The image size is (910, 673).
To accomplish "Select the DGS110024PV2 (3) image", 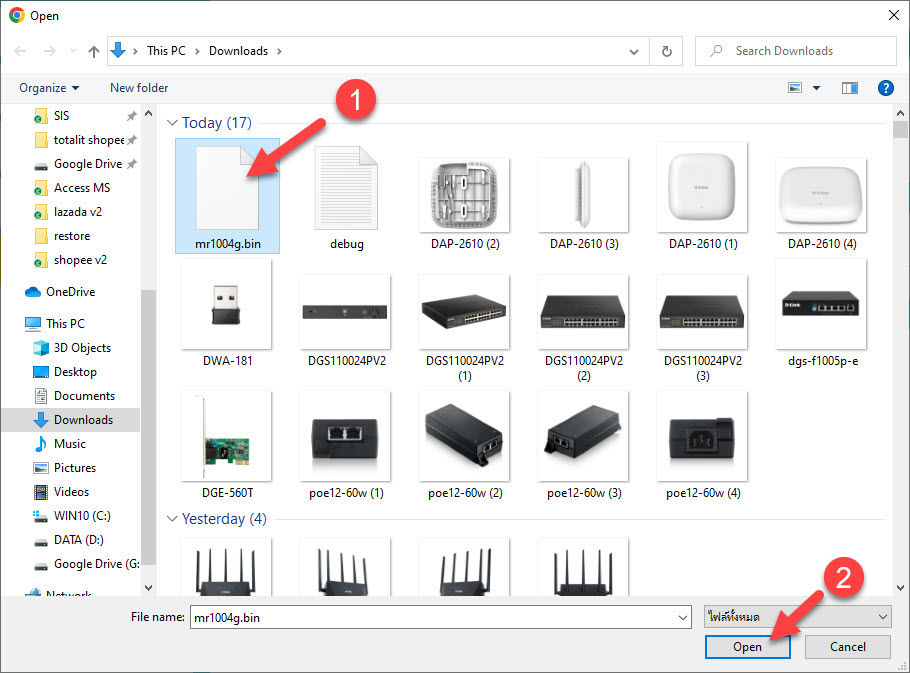I will point(703,328).
